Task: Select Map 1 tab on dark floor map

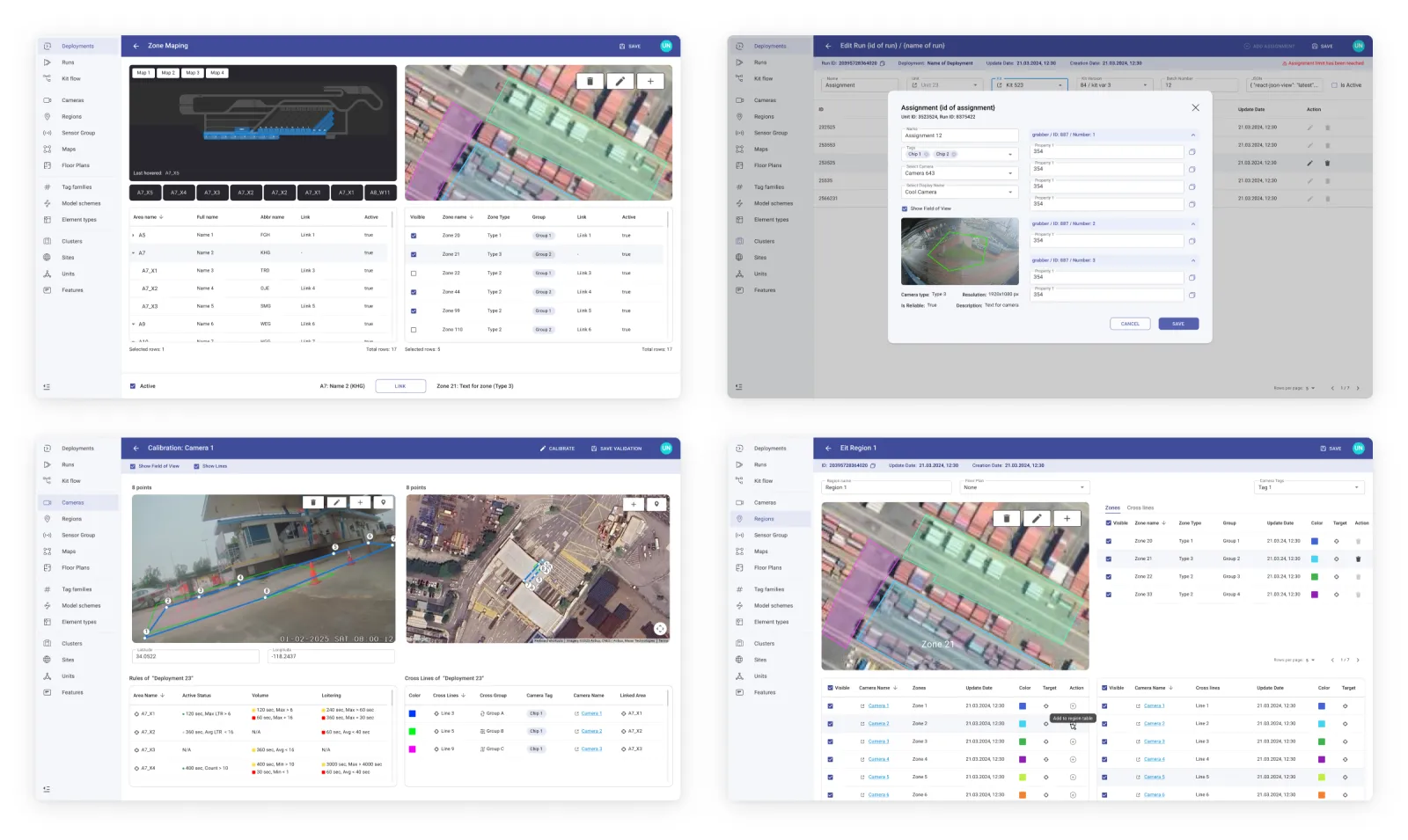Action: (143, 73)
